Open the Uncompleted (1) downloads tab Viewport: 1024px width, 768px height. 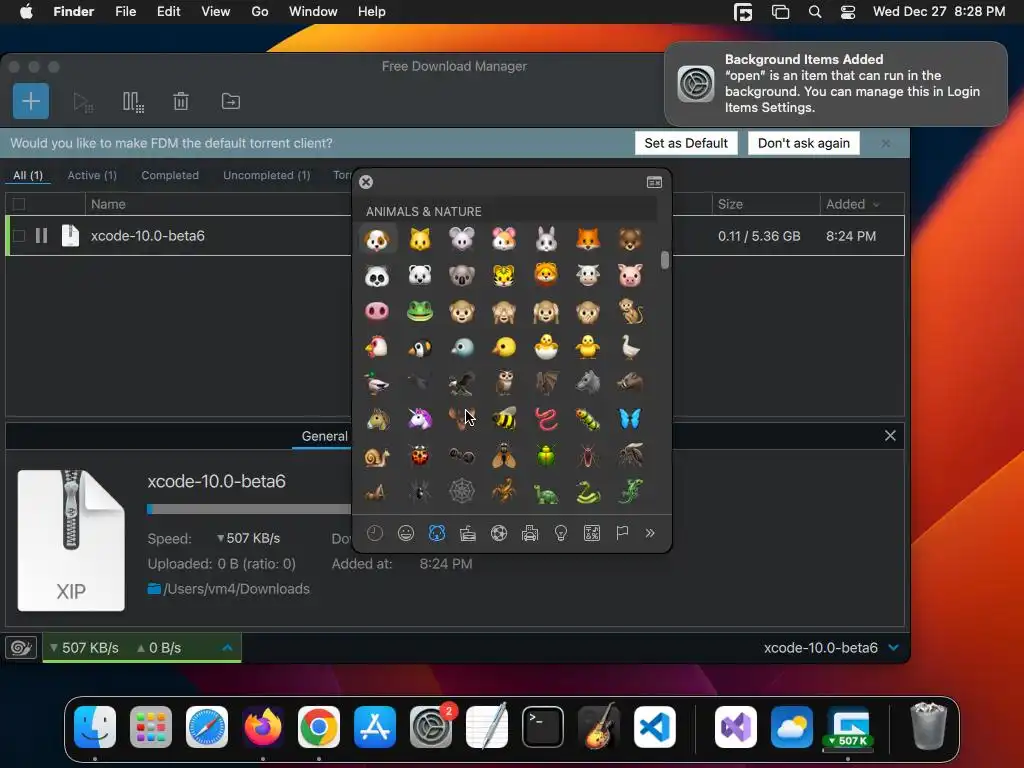point(266,175)
